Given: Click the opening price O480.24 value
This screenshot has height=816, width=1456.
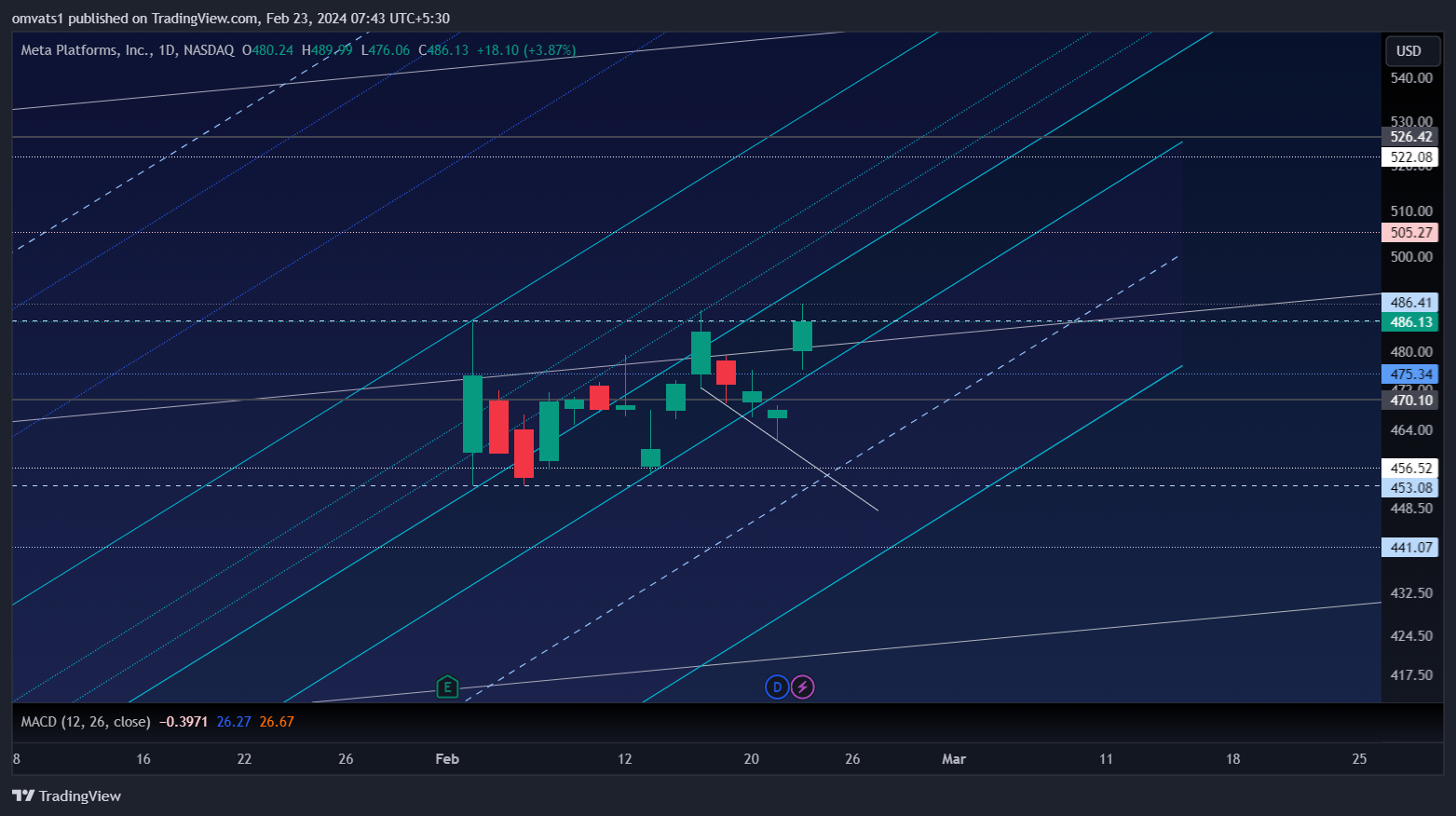Looking at the screenshot, I should pyautogui.click(x=267, y=50).
